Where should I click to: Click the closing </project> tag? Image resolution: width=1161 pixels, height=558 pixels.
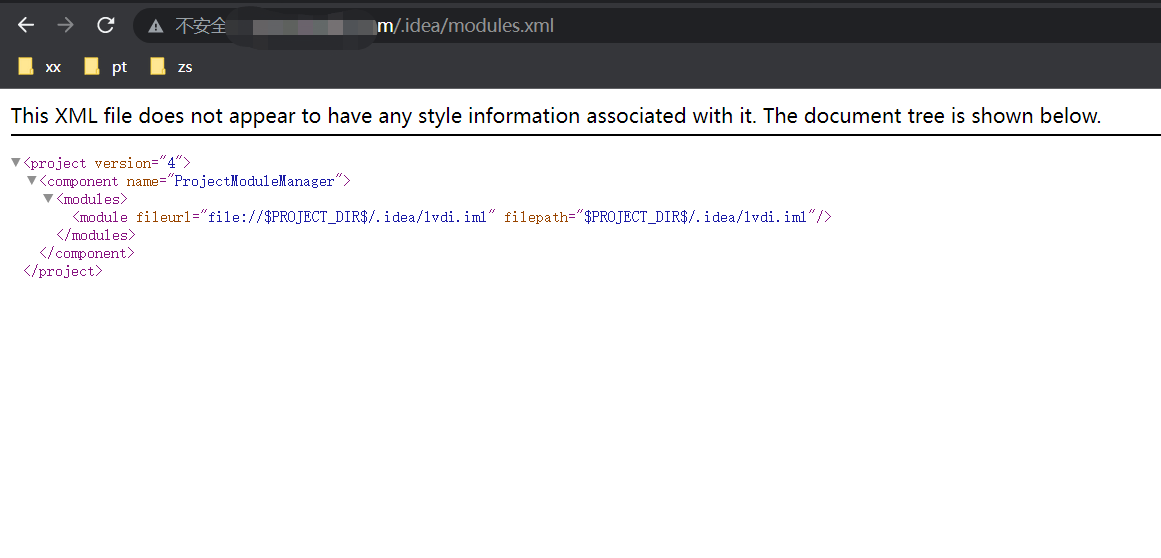click(x=63, y=272)
